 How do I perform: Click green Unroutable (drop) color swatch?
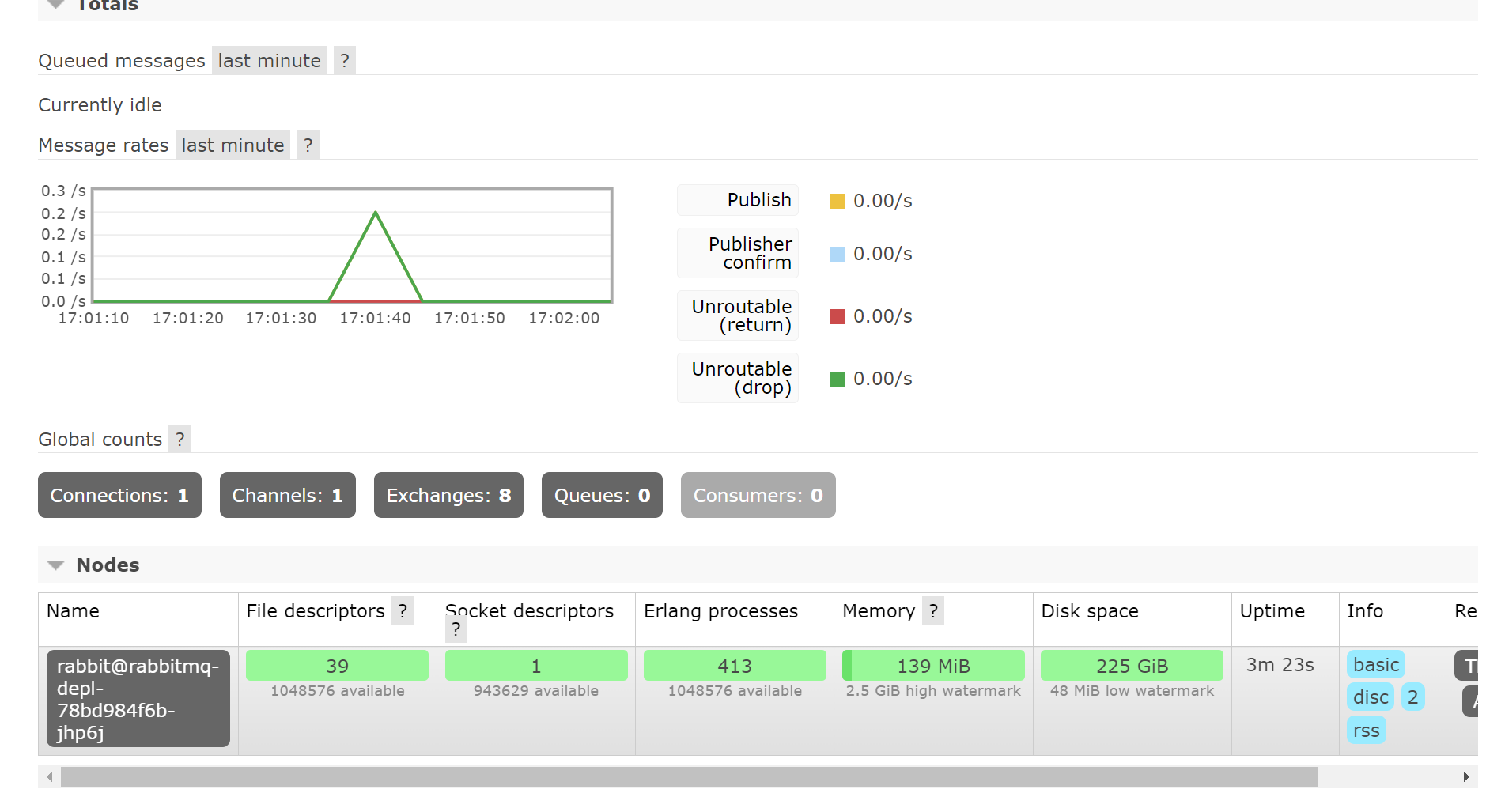pos(838,380)
